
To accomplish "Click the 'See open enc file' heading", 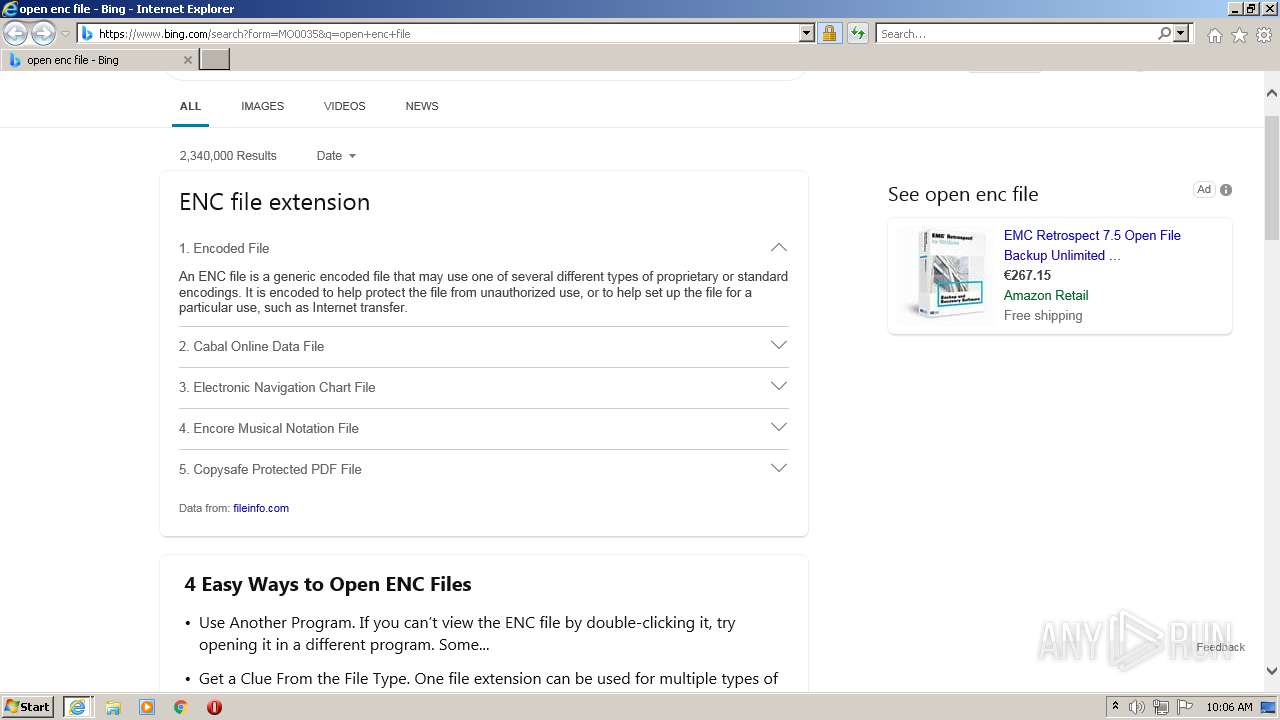I will pyautogui.click(x=963, y=194).
